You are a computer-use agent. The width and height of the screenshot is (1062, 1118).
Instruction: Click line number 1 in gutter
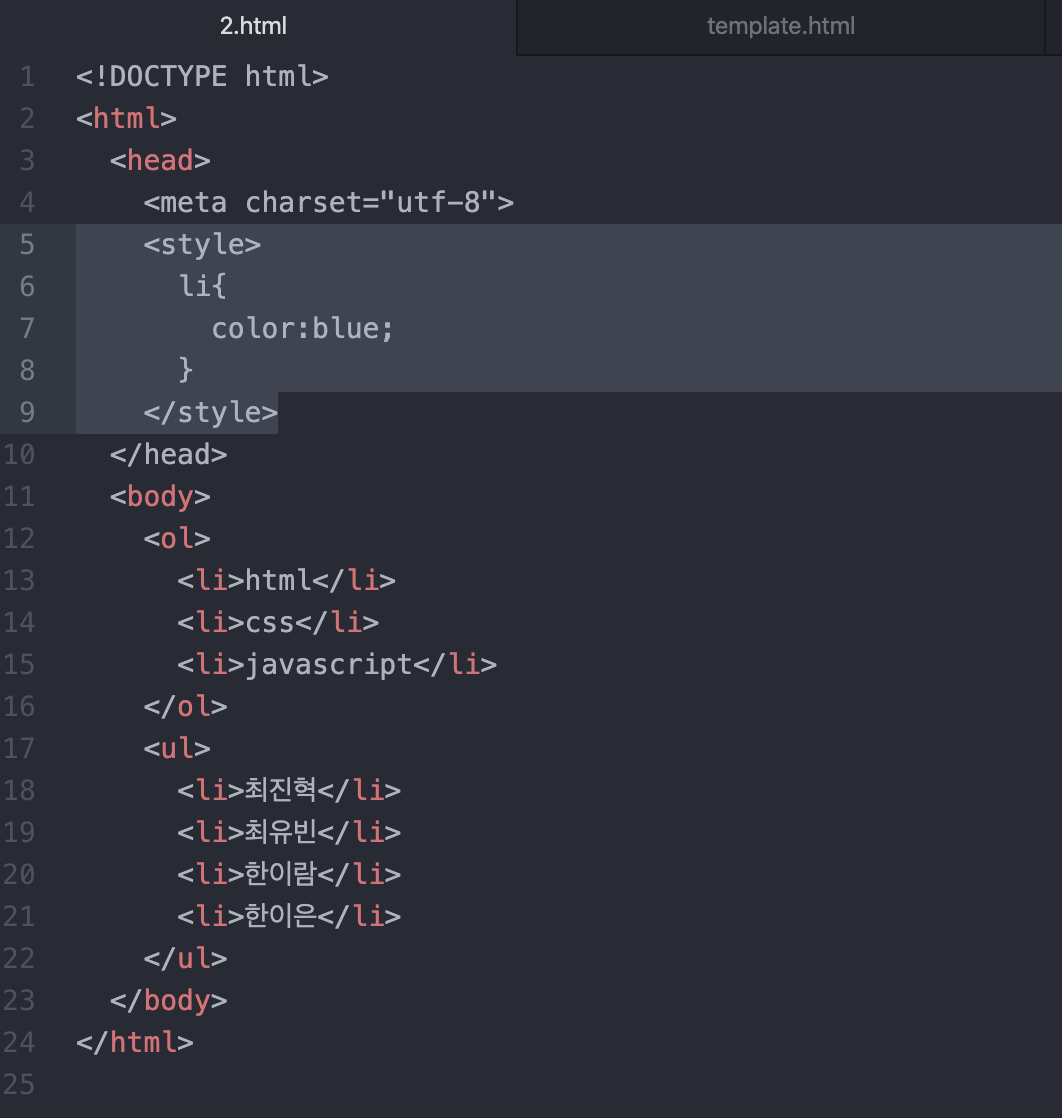(x=27, y=76)
